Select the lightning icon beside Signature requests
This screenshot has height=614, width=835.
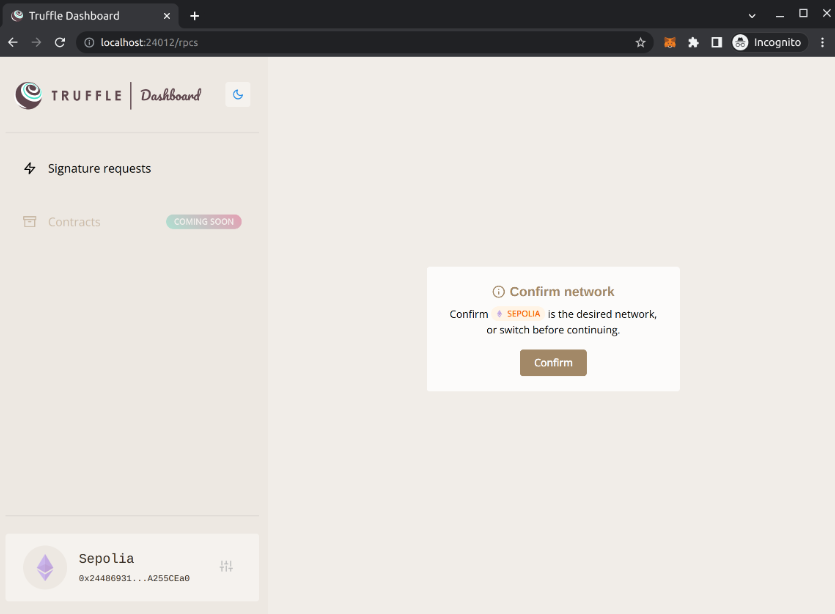tap(30, 168)
